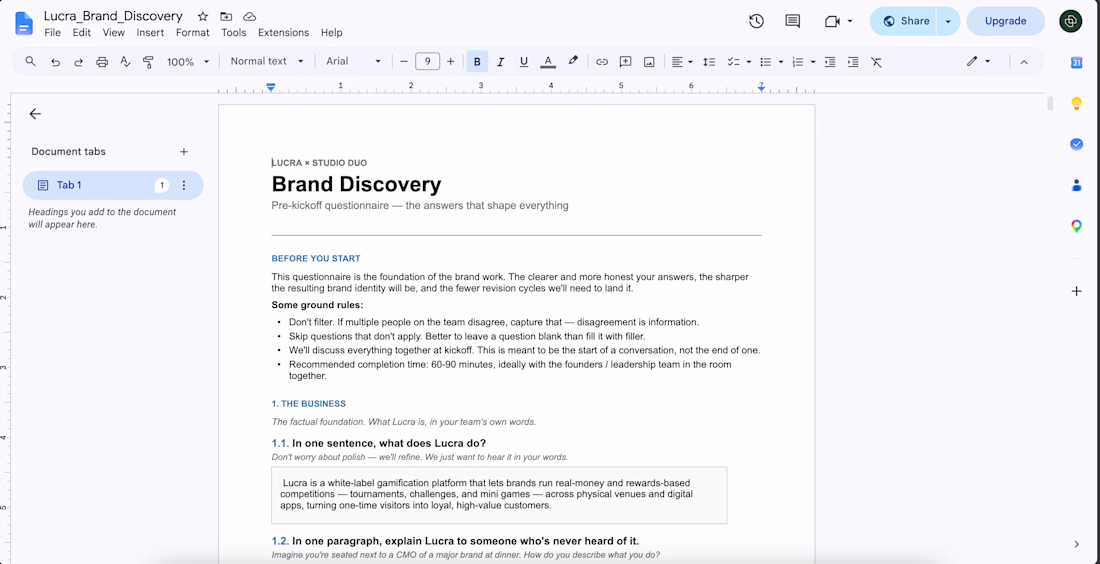Open Google Keep side panel icon

click(1076, 104)
